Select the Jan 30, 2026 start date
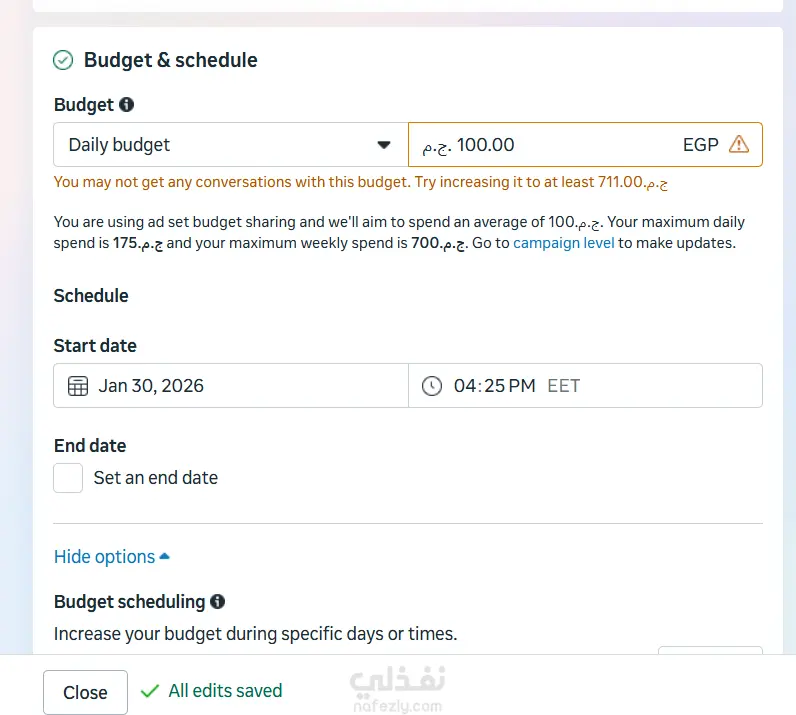The width and height of the screenshot is (796, 715). (x=151, y=385)
